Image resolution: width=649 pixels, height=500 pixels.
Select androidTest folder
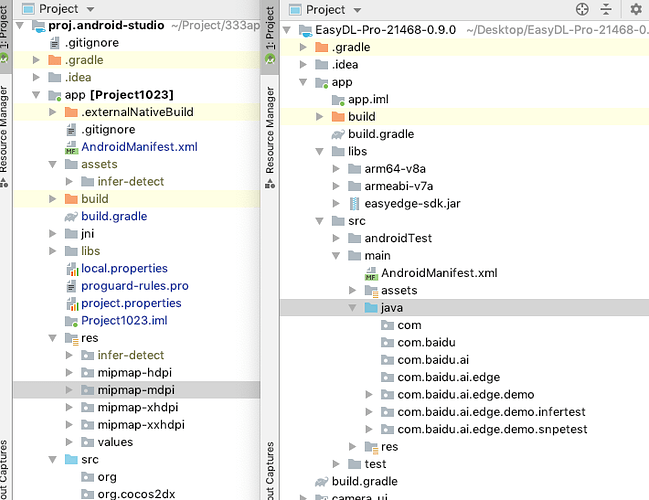[x=398, y=238]
